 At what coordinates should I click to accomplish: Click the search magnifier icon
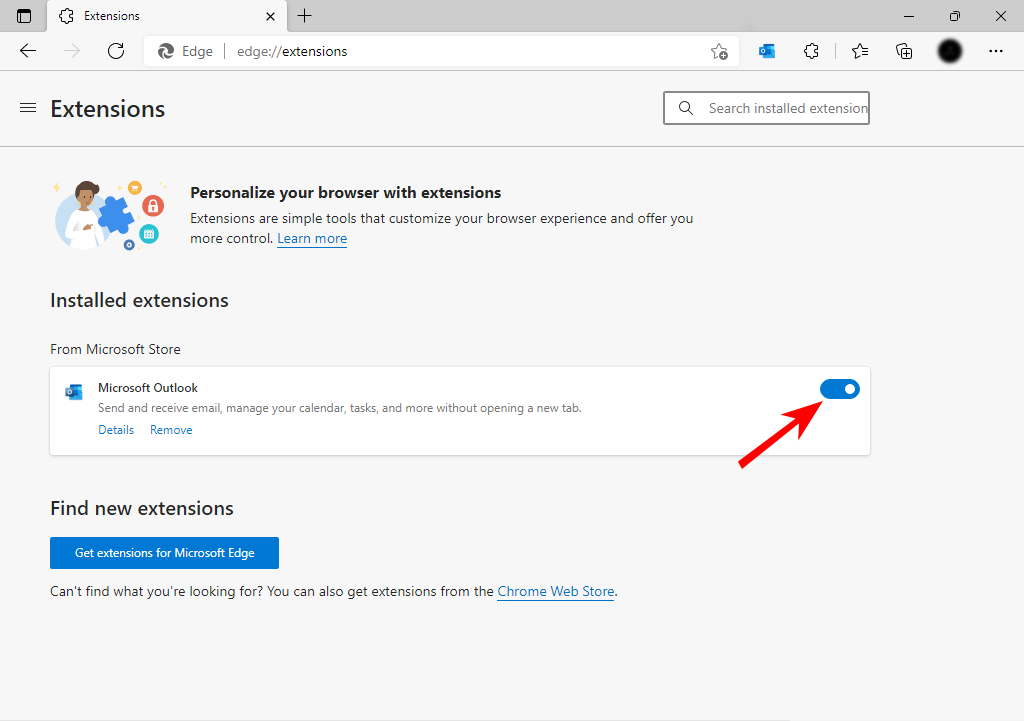pos(686,108)
